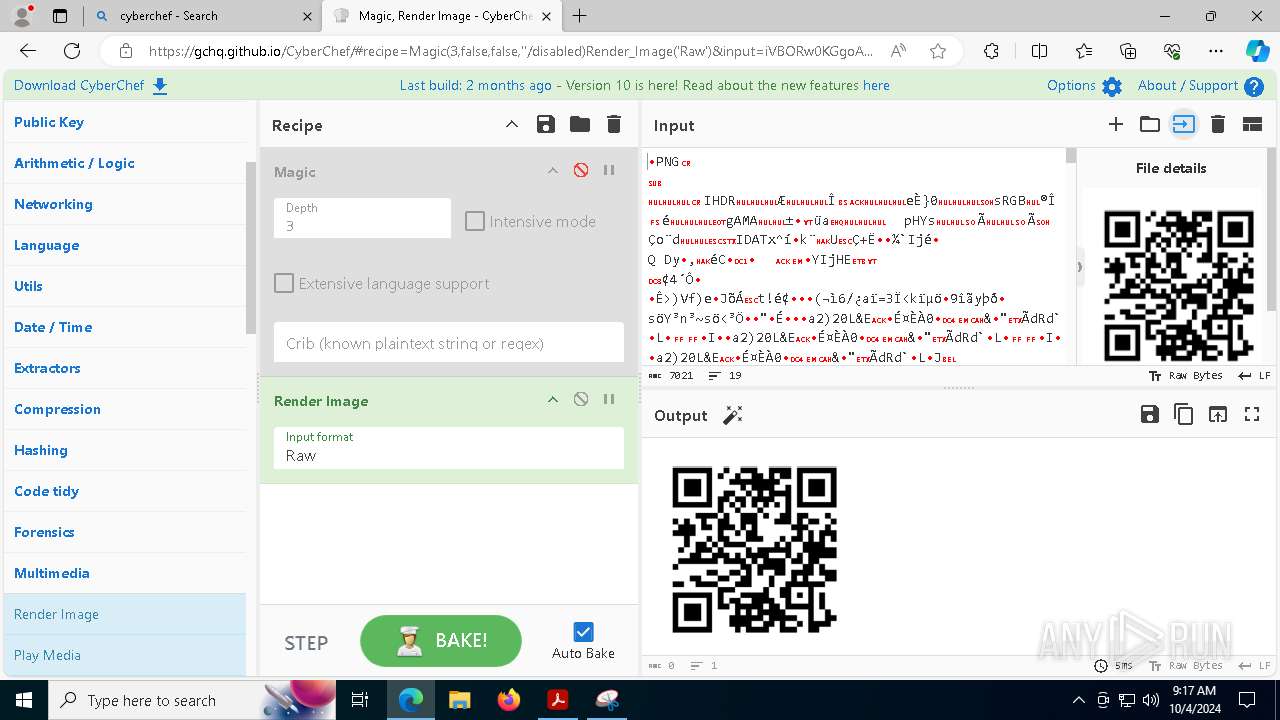
Task: Open the Options settings
Action: (1084, 86)
